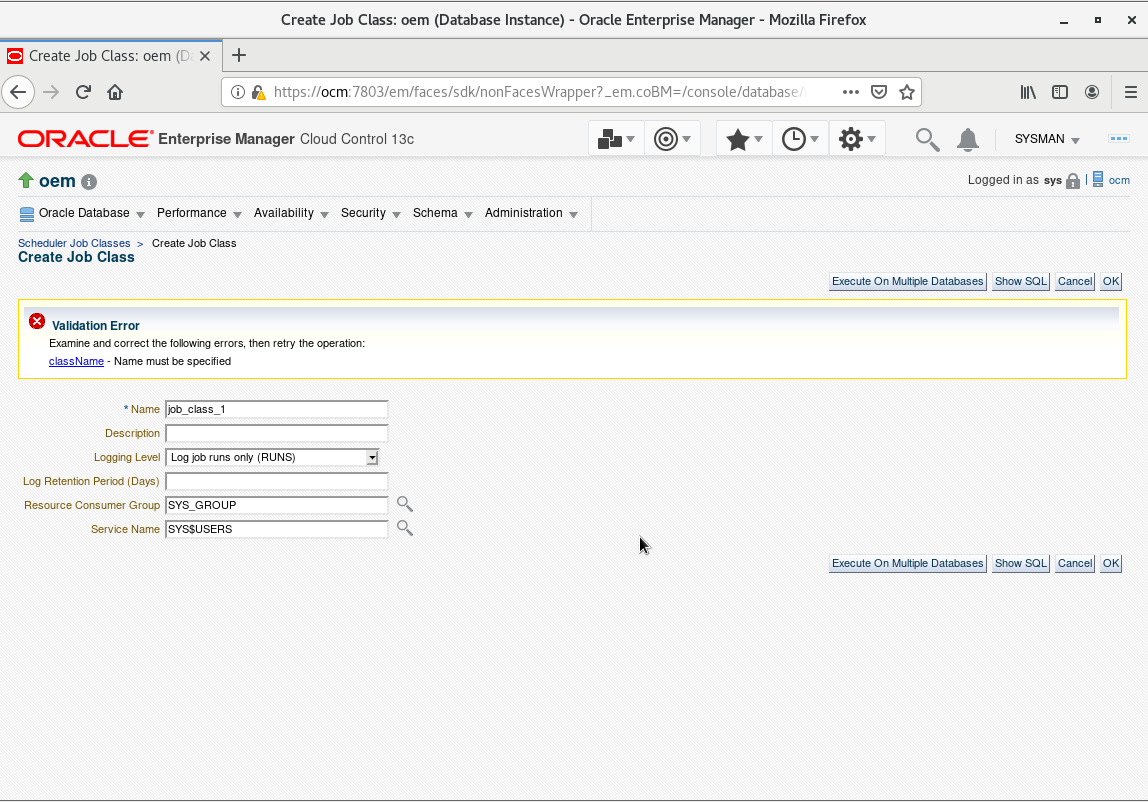Open the notifications bell
The height and width of the screenshot is (802, 1148).
(x=968, y=139)
